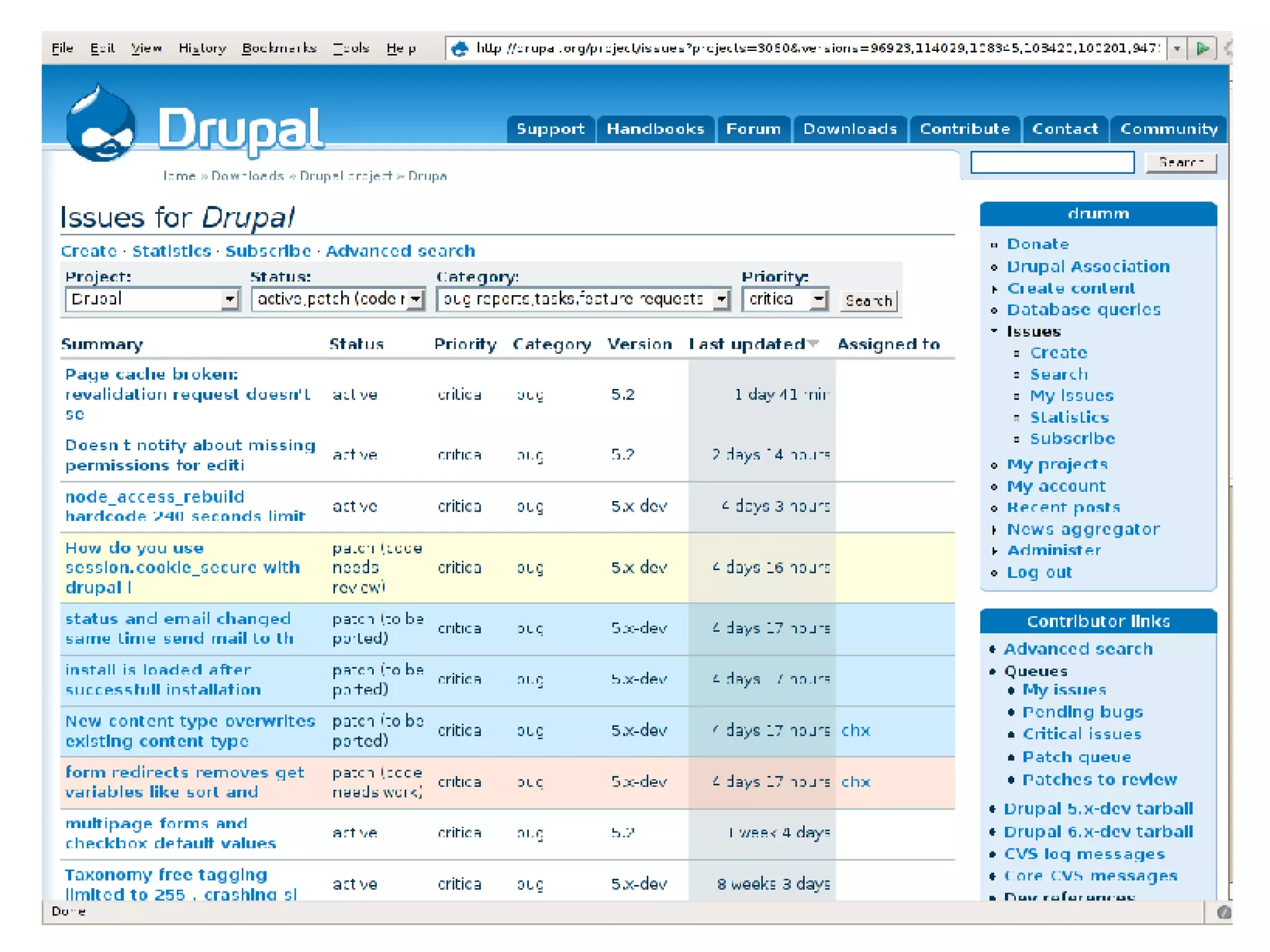The image size is (1270, 952).
Task: Click the Search button beside the header search box
Action: coord(1181,162)
